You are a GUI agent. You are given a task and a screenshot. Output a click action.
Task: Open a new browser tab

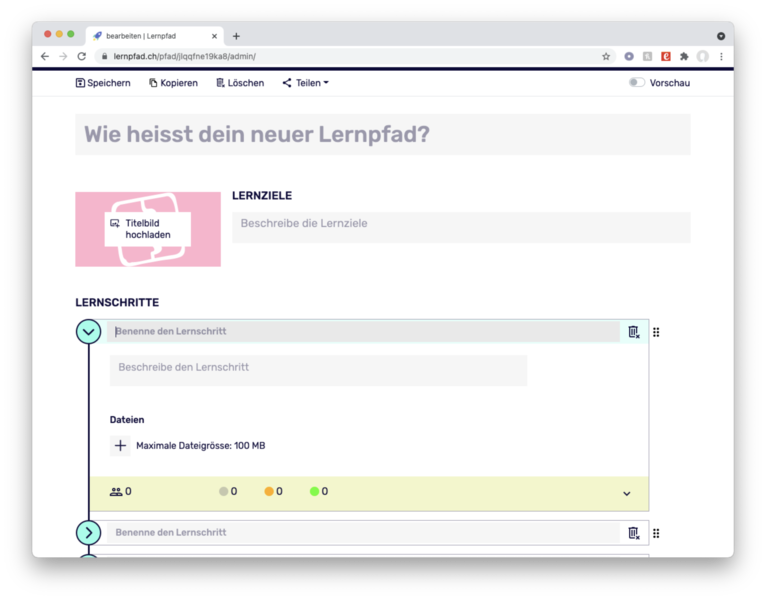tap(236, 36)
